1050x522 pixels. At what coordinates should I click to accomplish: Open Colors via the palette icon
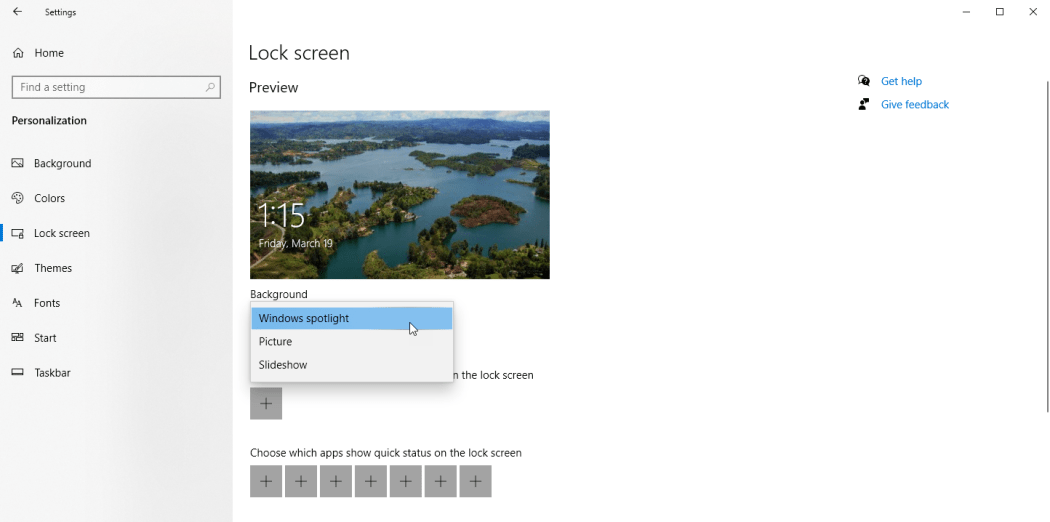point(18,198)
